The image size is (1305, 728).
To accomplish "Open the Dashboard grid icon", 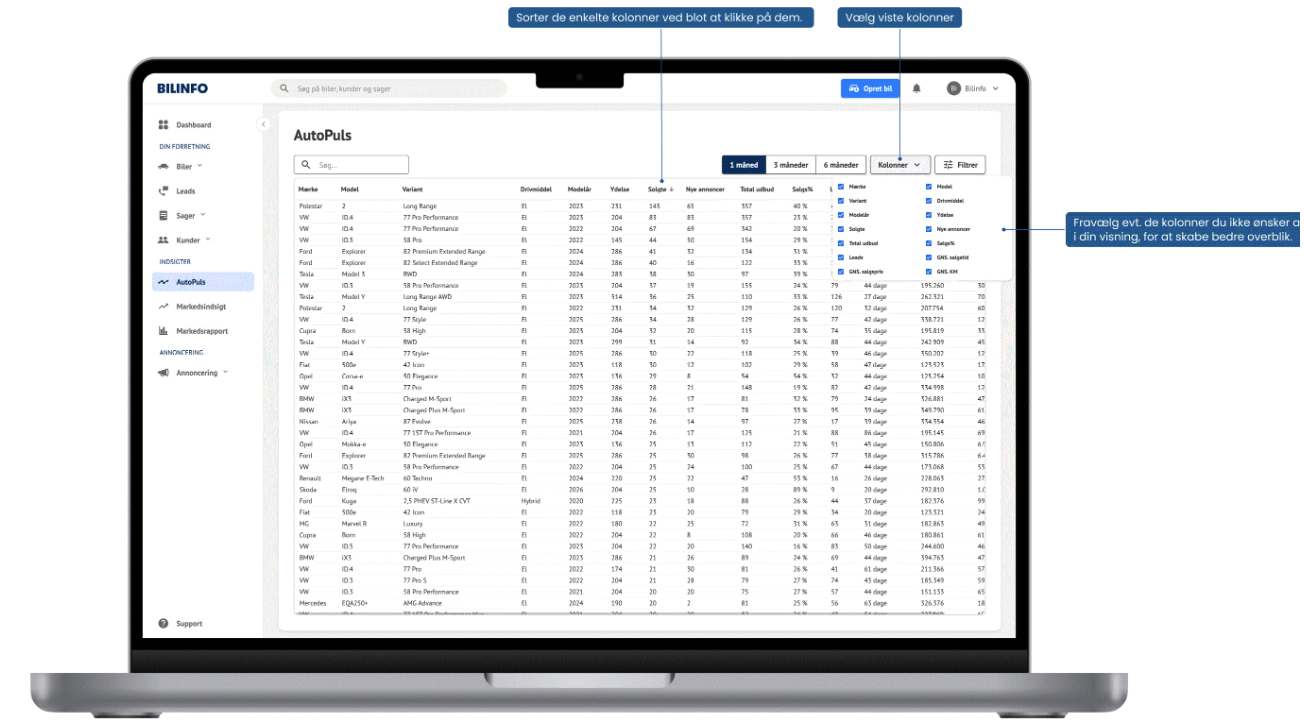I will (163, 125).
